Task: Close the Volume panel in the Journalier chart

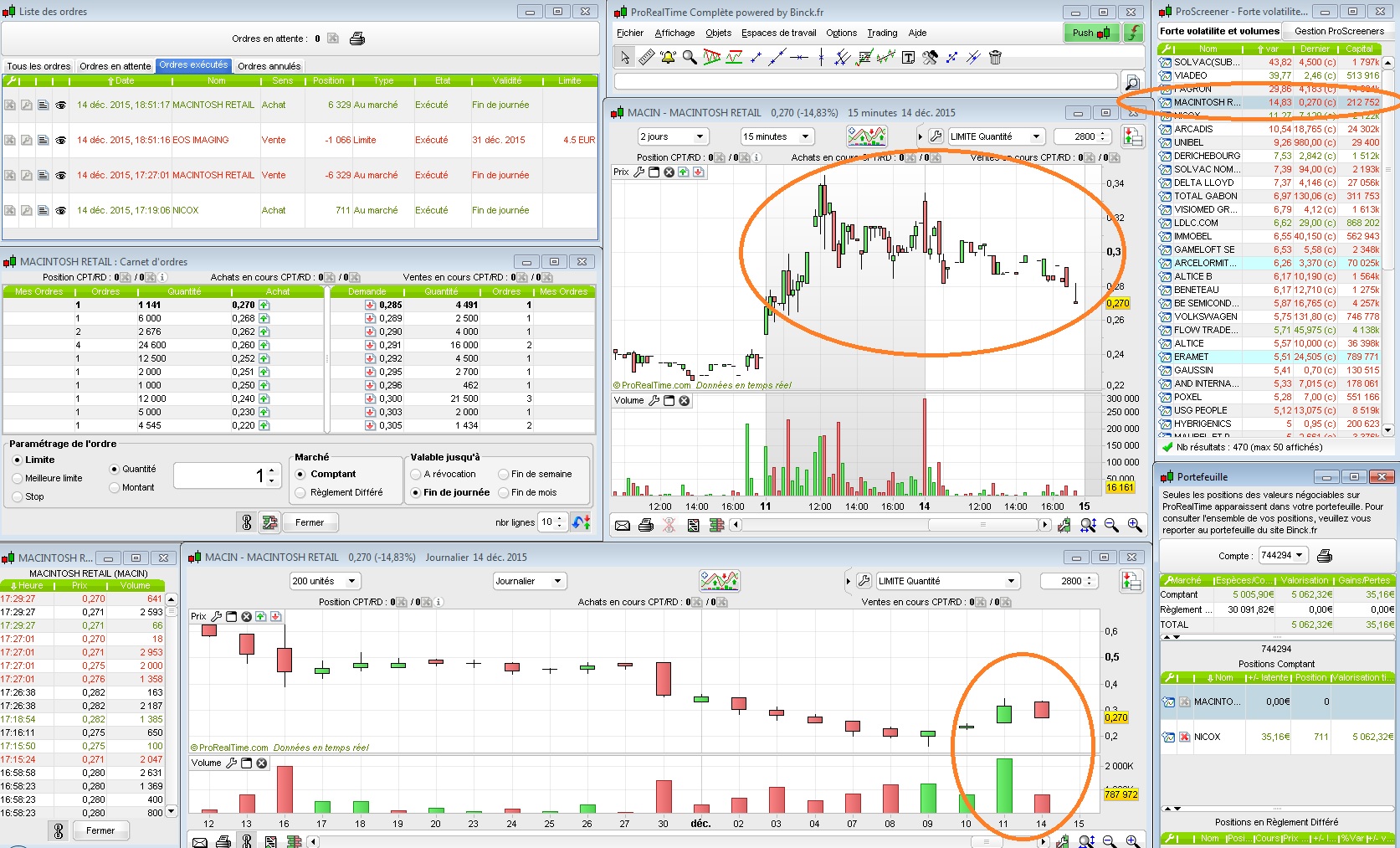Action: [262, 763]
